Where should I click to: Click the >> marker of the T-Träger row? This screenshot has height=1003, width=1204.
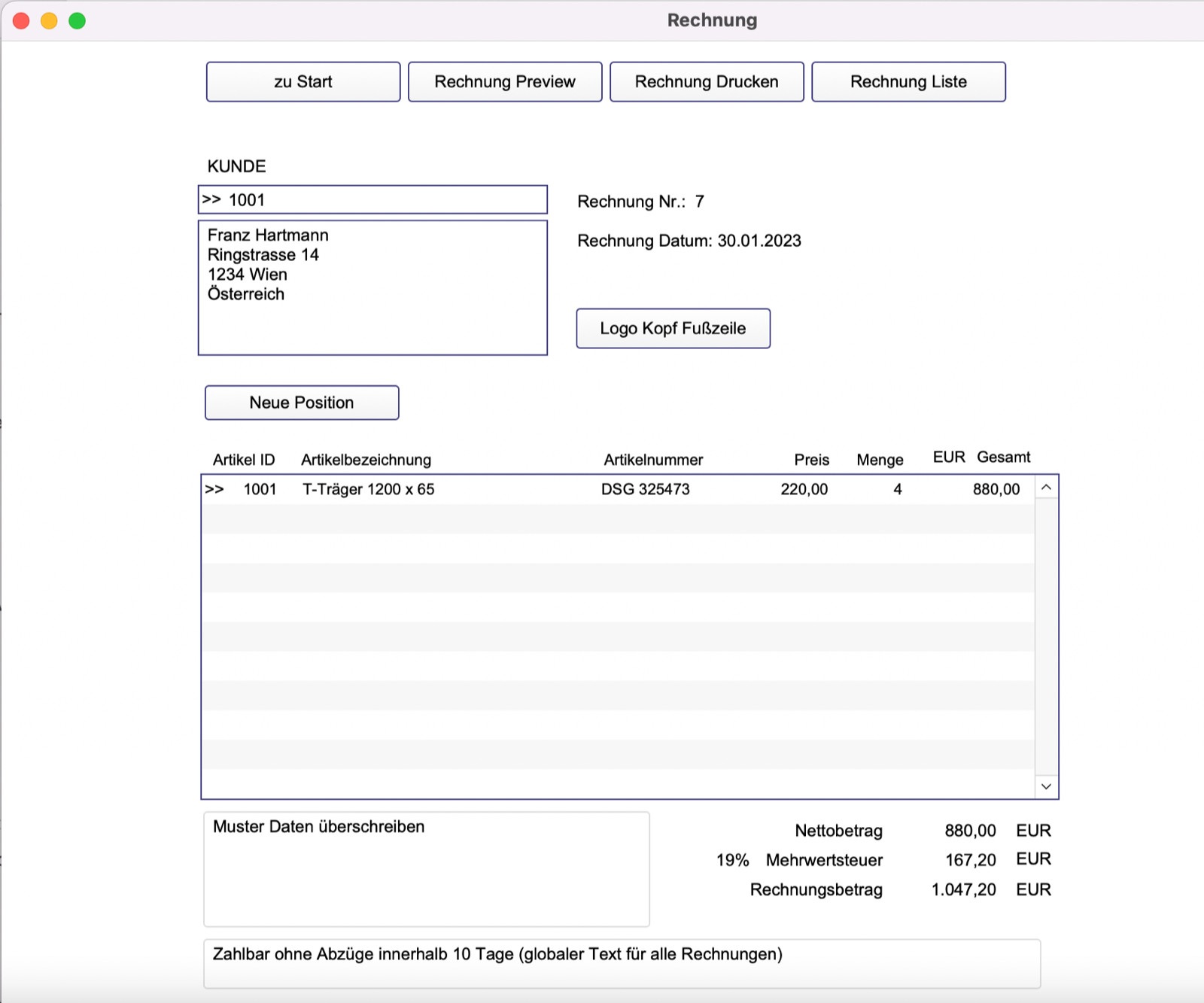click(214, 490)
